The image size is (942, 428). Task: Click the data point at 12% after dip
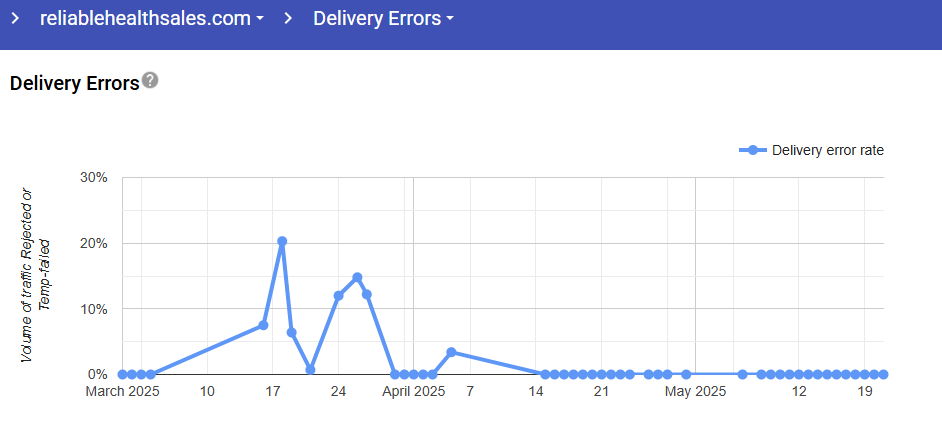coord(338,296)
